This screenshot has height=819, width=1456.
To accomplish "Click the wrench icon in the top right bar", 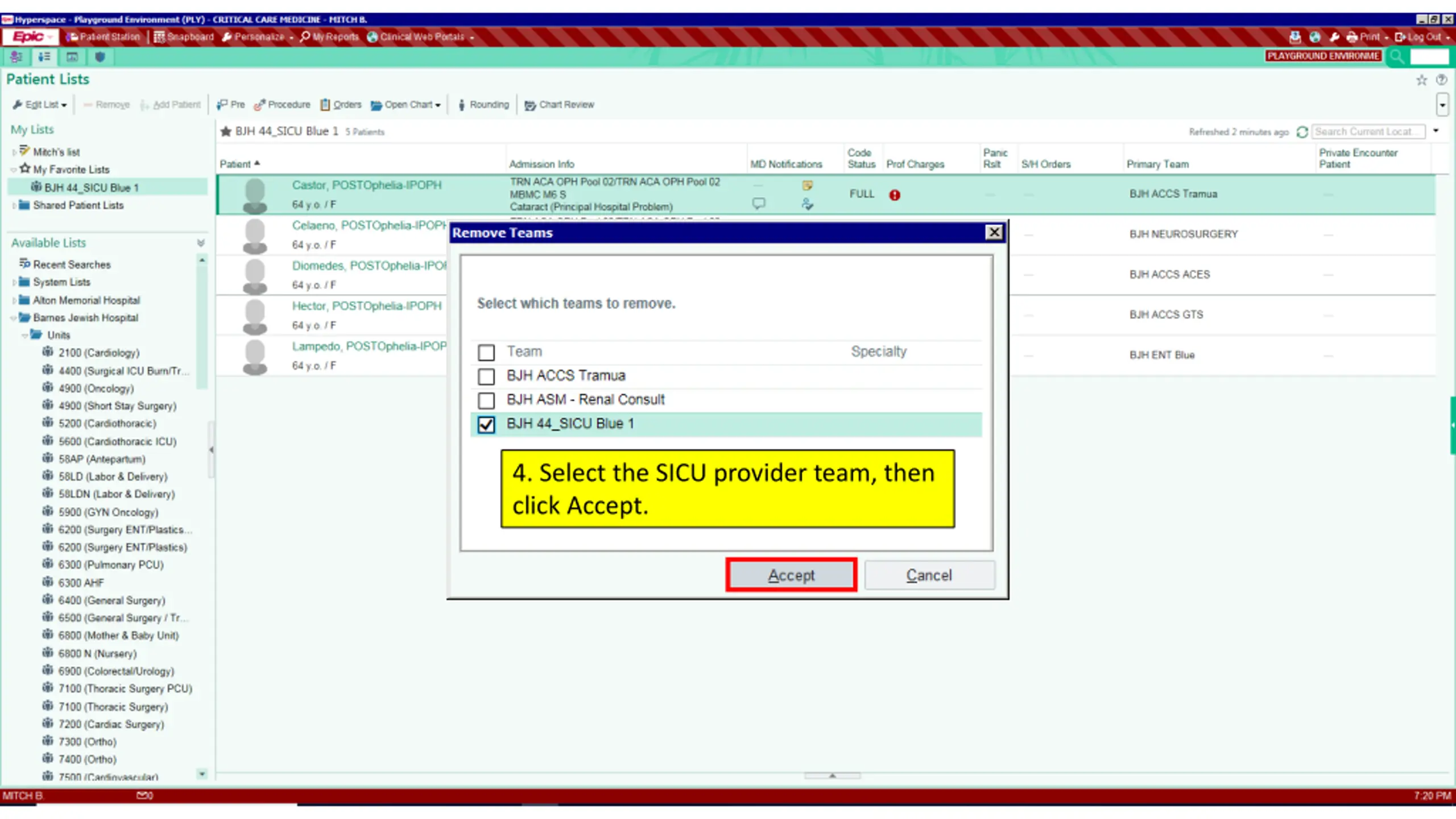I will click(1334, 37).
